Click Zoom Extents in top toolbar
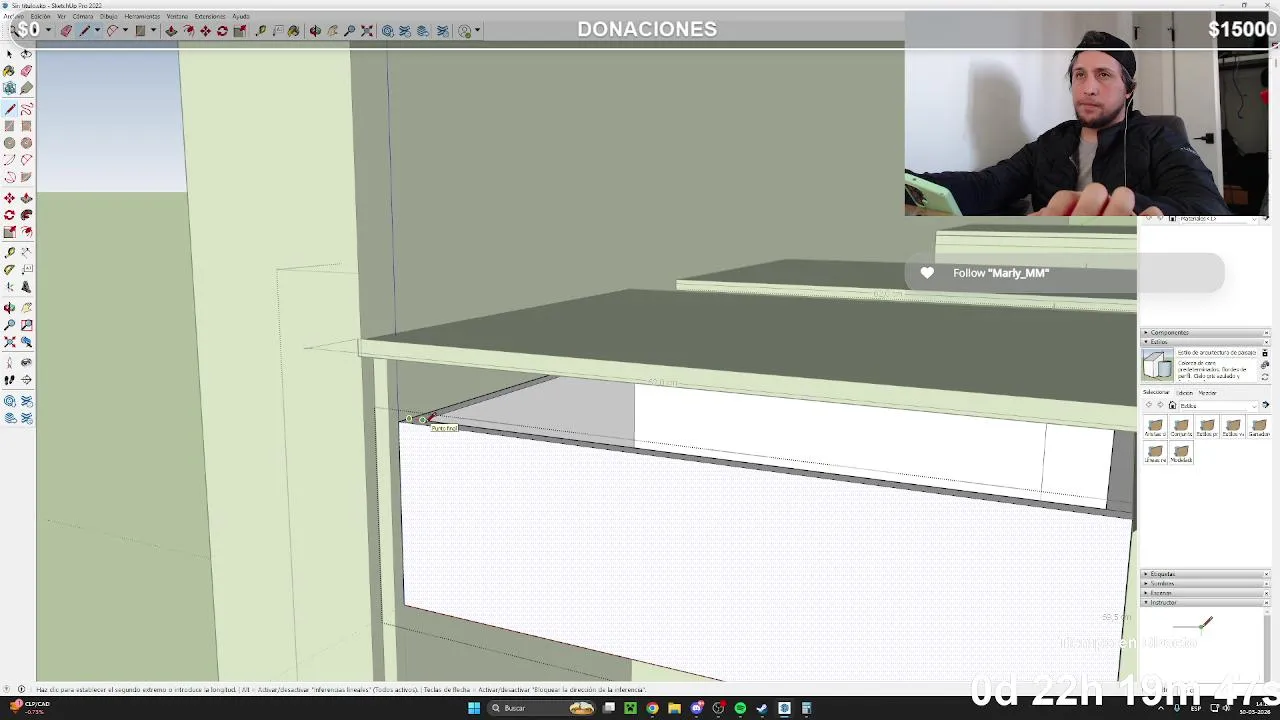The height and width of the screenshot is (720, 1280). (367, 31)
